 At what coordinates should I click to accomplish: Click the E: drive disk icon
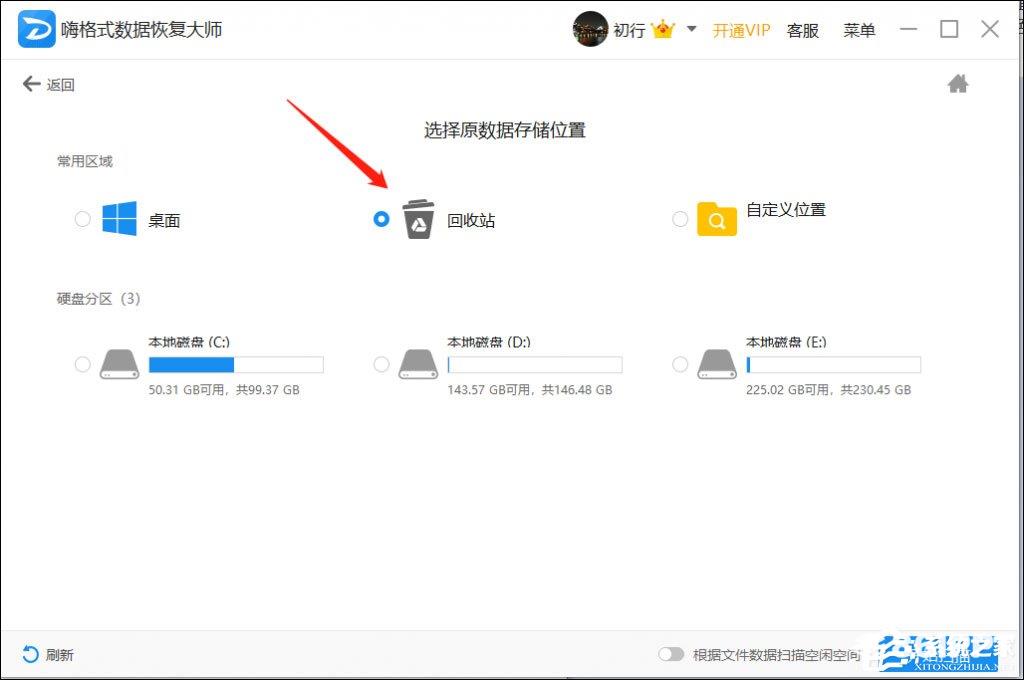point(717,364)
